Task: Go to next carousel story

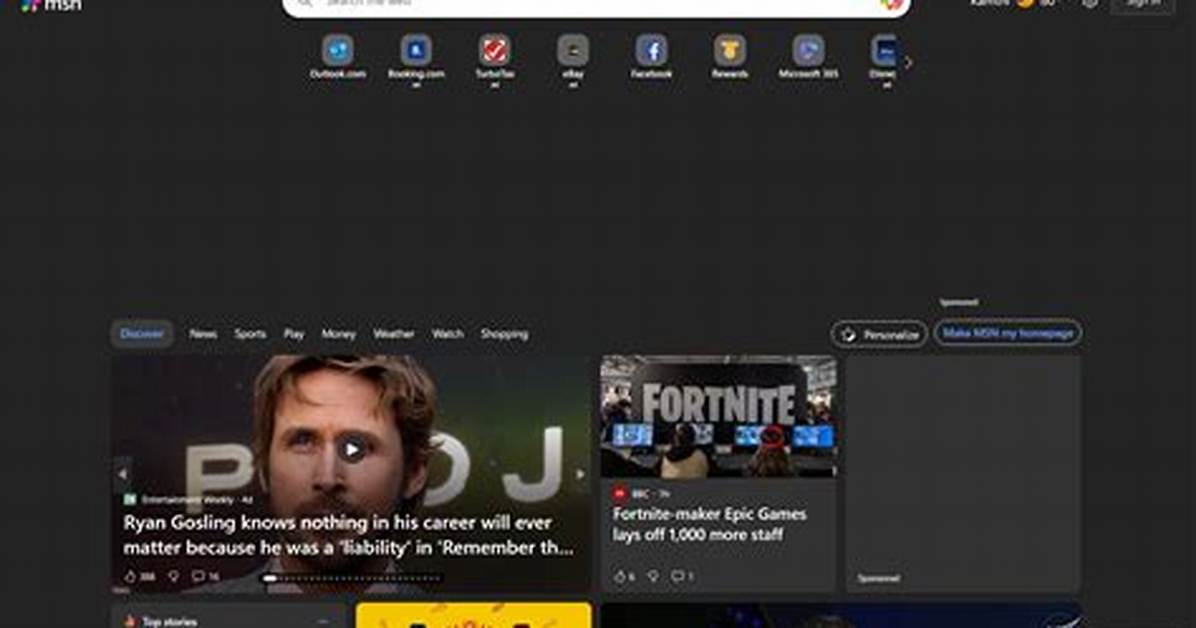Action: coord(580,474)
